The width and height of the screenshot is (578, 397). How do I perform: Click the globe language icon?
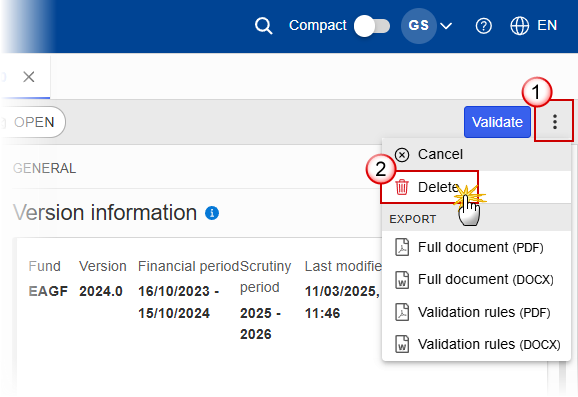(519, 26)
